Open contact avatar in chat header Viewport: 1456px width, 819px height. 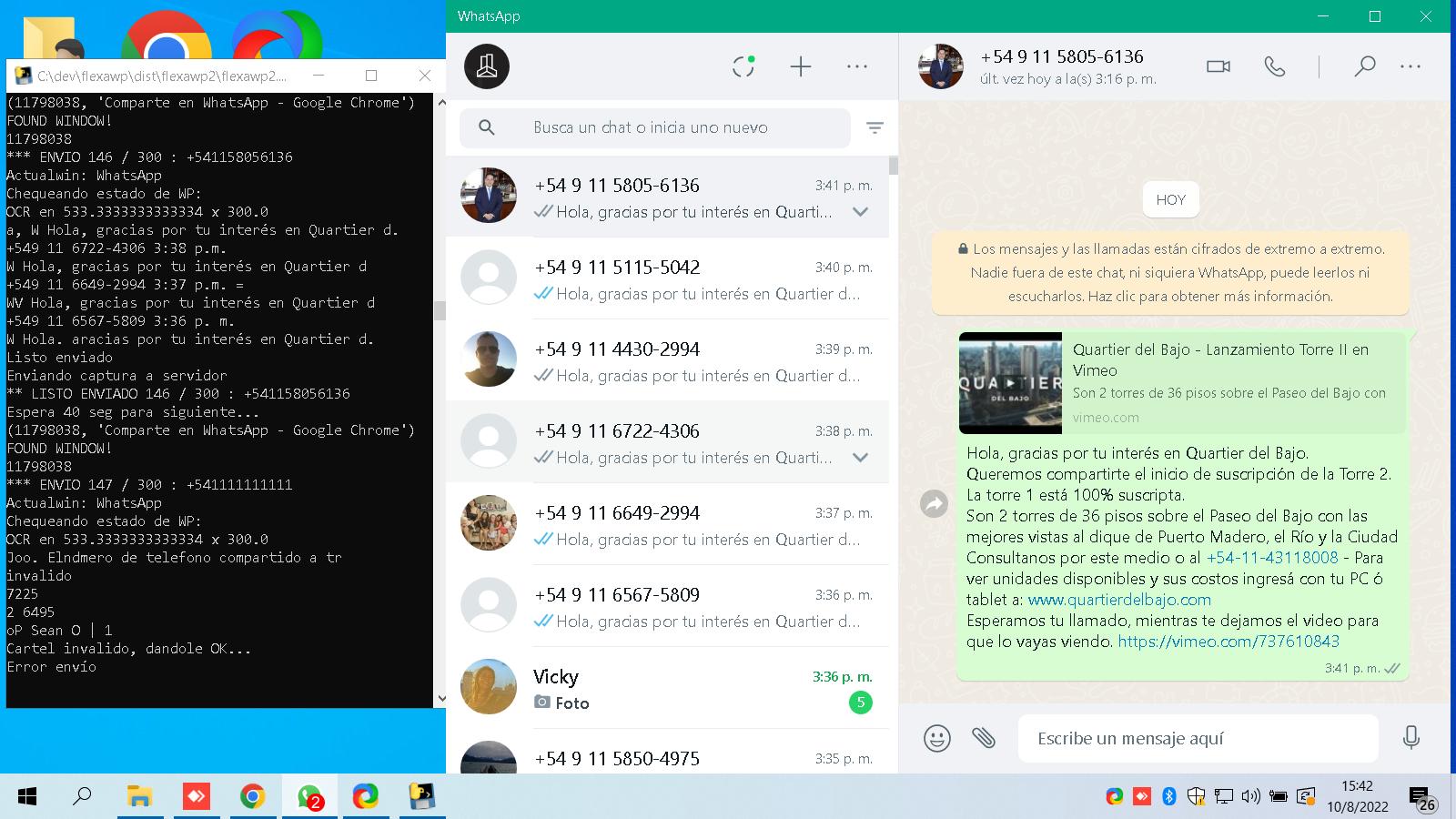941,66
